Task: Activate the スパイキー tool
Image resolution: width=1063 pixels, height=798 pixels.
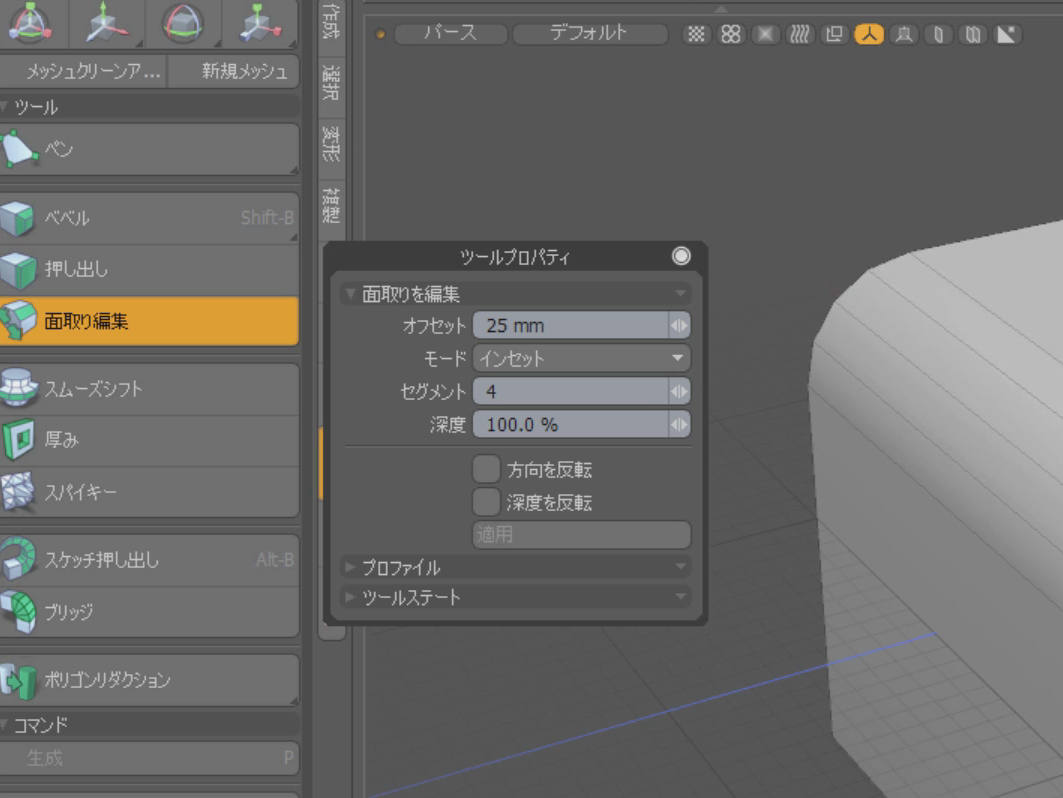Action: click(x=150, y=492)
